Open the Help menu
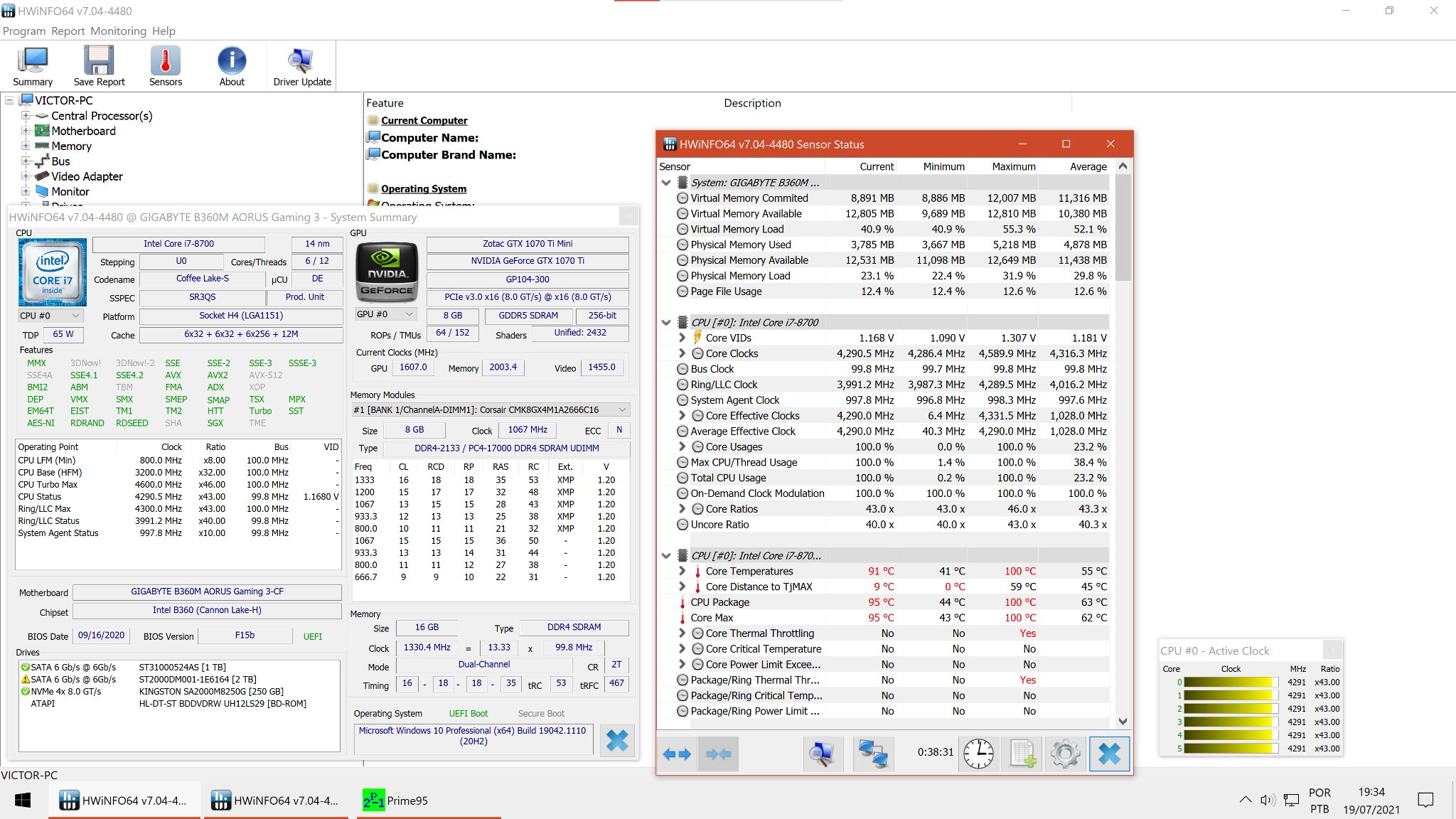The image size is (1456, 819). (x=164, y=31)
